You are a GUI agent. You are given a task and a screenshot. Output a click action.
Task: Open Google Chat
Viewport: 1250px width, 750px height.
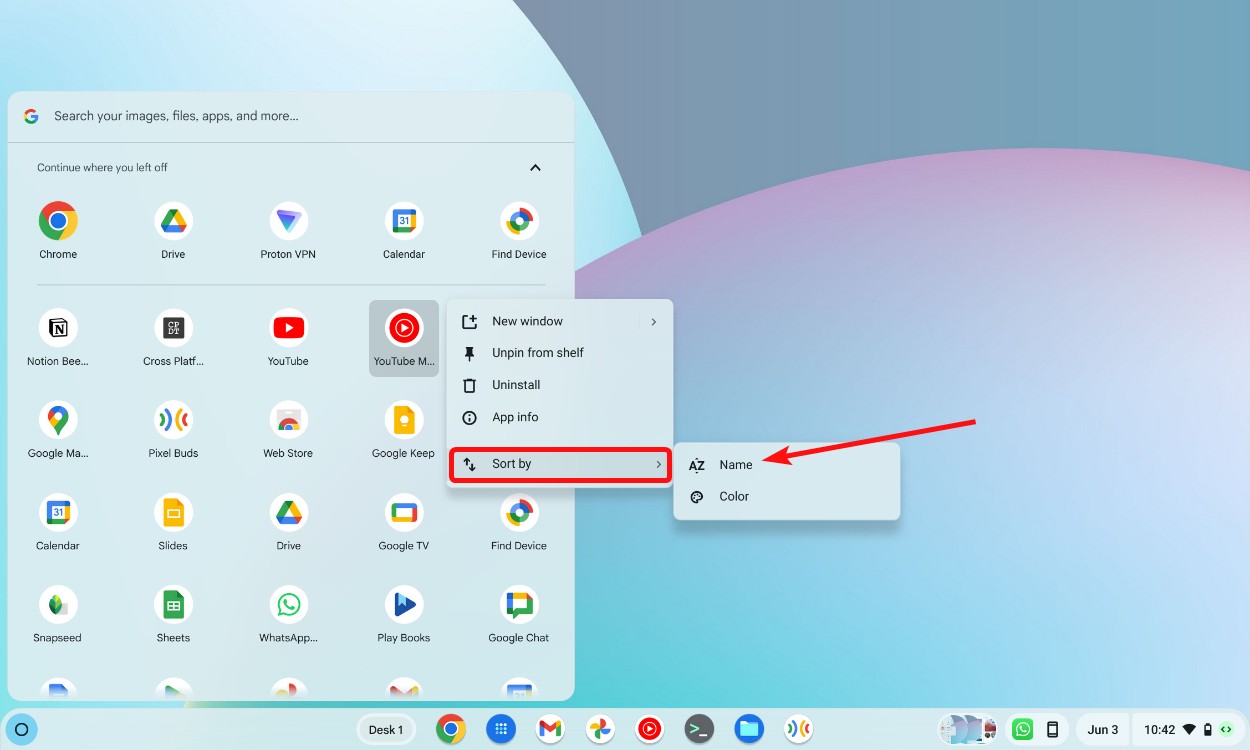click(518, 604)
